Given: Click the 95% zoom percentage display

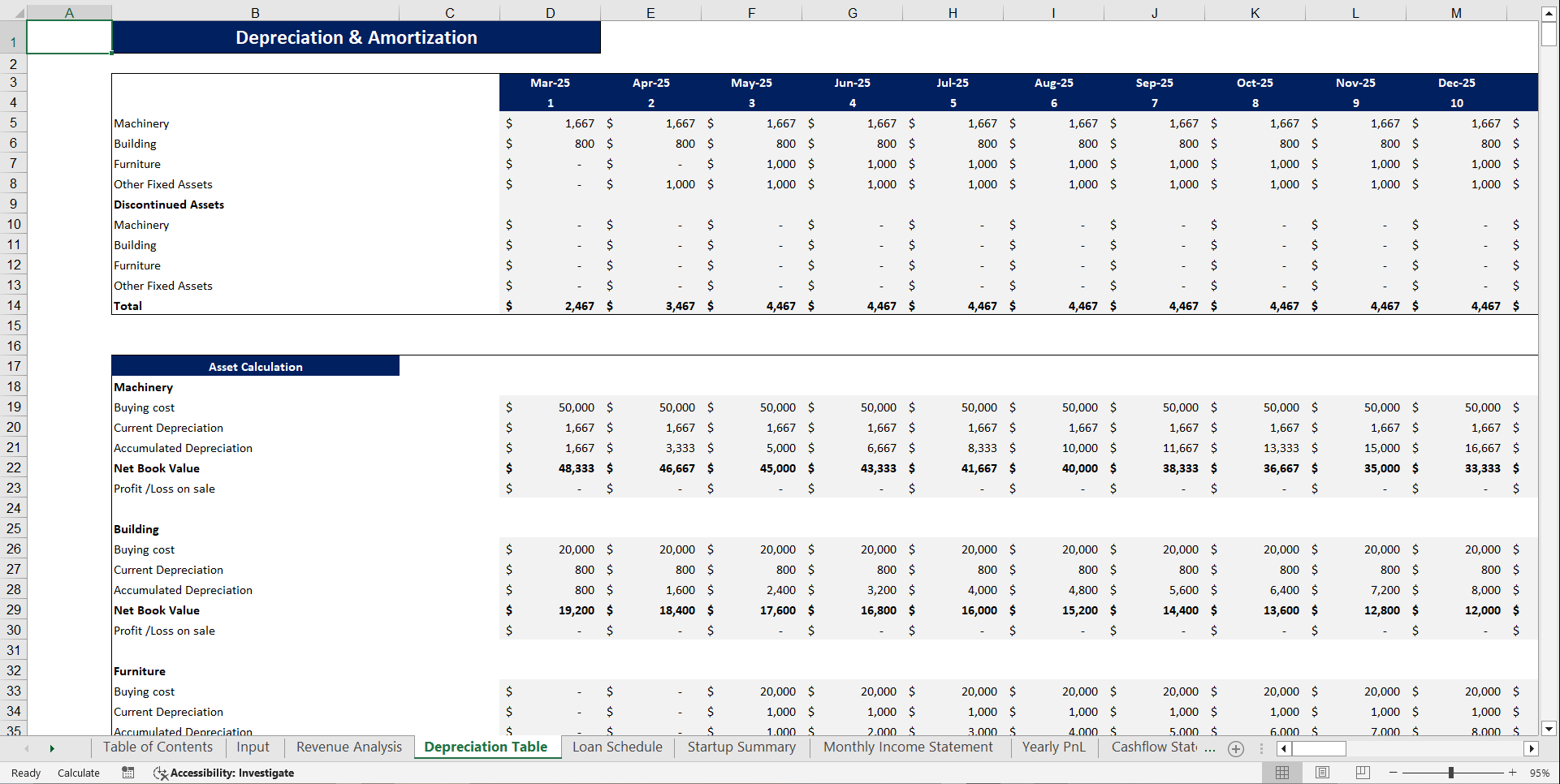Looking at the screenshot, I should (1539, 773).
